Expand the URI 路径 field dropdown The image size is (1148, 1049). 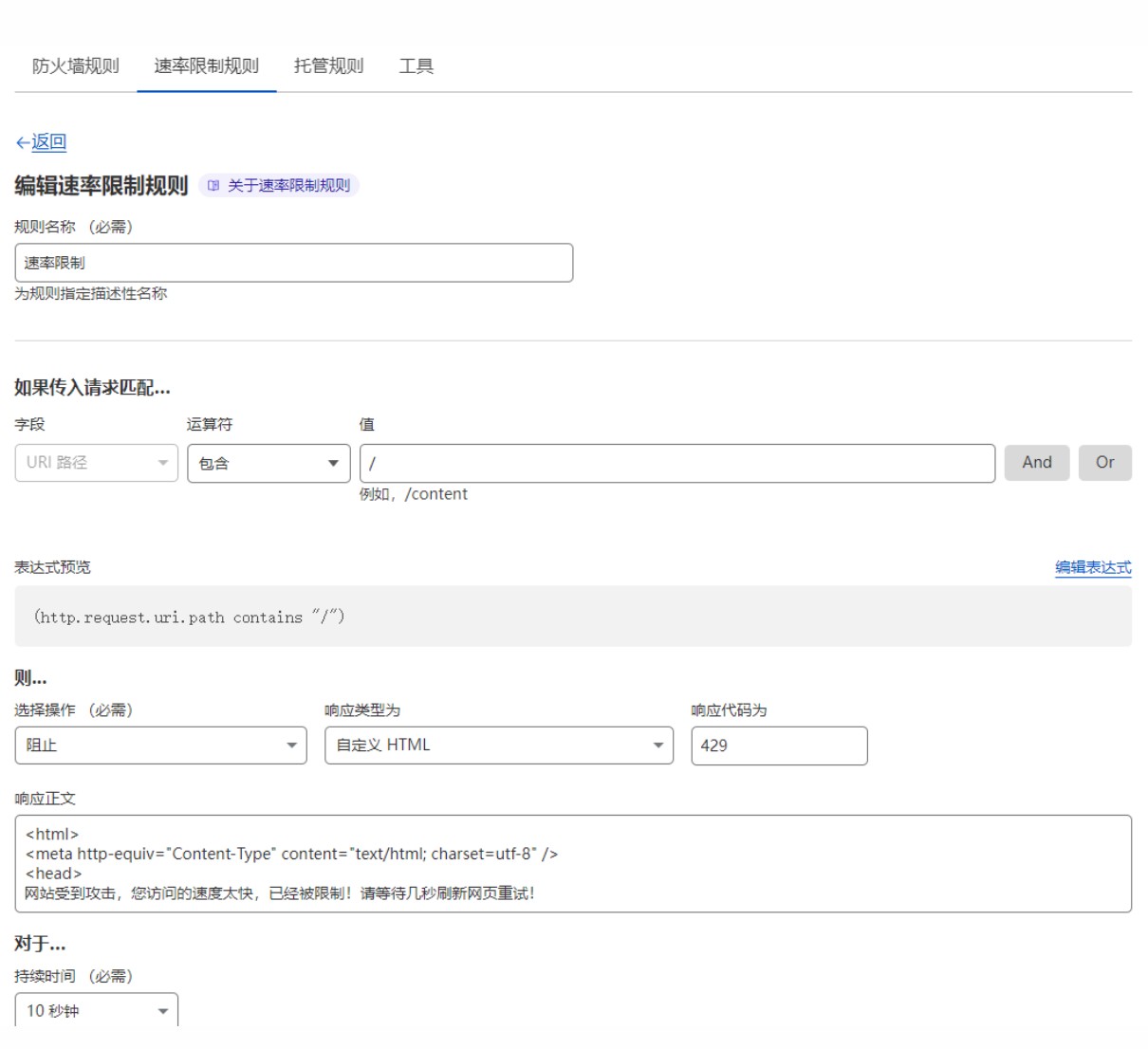[96, 463]
